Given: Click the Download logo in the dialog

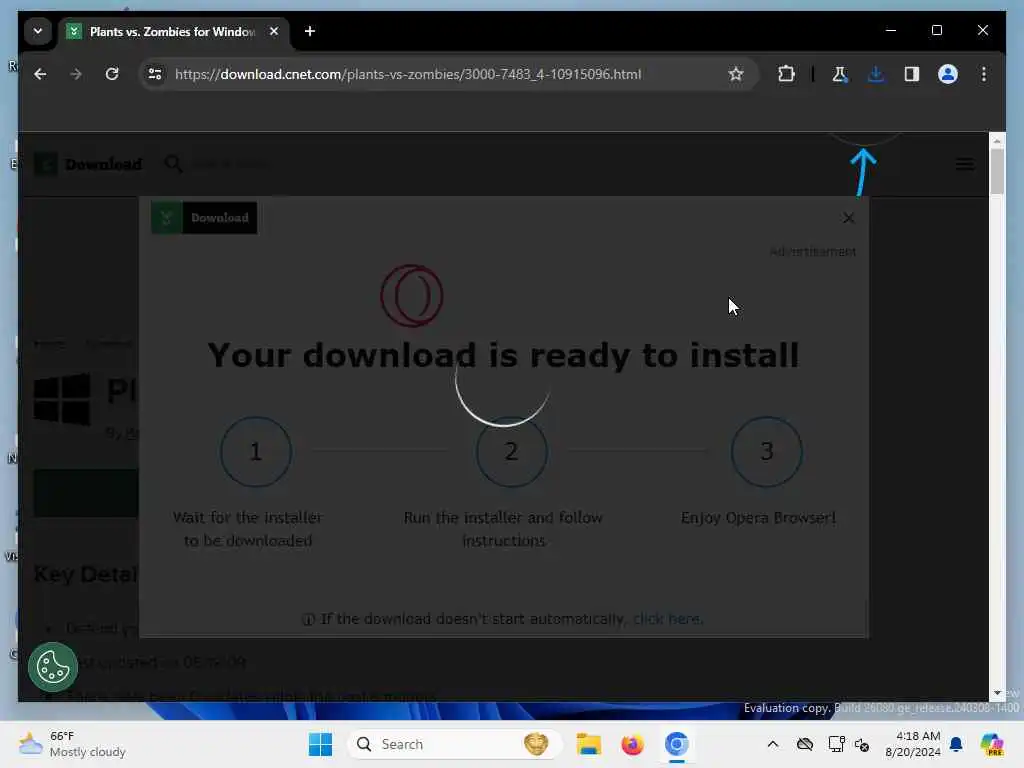Looking at the screenshot, I should click(x=204, y=217).
